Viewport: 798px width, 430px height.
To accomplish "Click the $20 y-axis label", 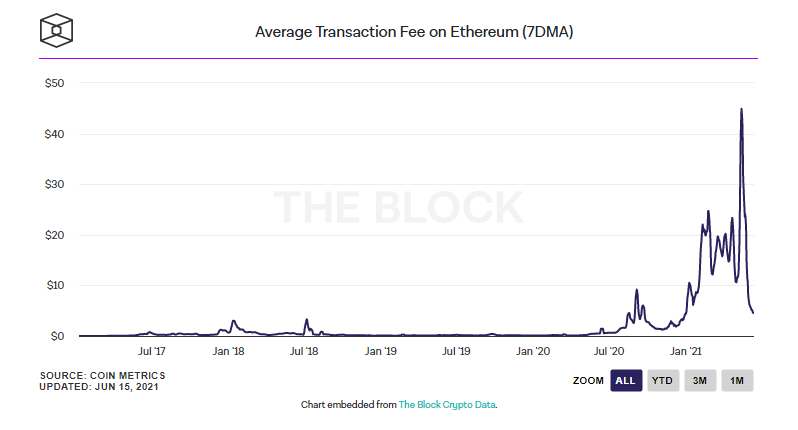I will [54, 235].
